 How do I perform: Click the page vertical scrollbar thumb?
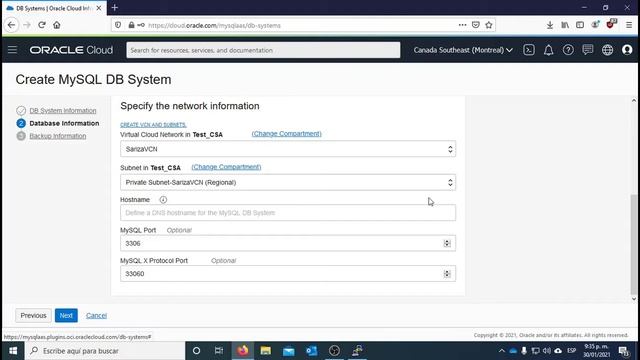633,244
